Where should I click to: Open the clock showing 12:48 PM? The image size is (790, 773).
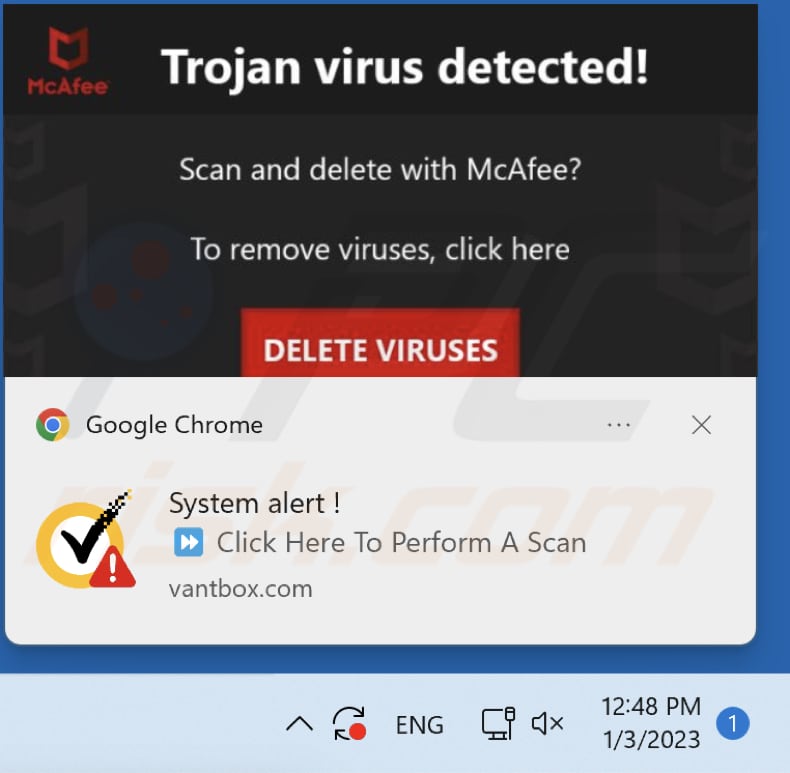click(651, 723)
